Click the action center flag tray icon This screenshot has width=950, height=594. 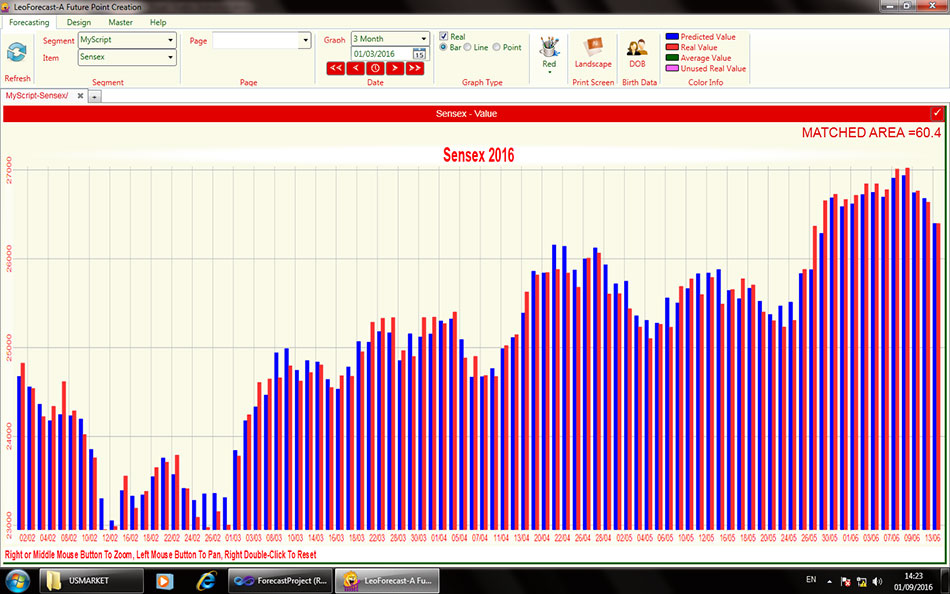pyautogui.click(x=846, y=581)
